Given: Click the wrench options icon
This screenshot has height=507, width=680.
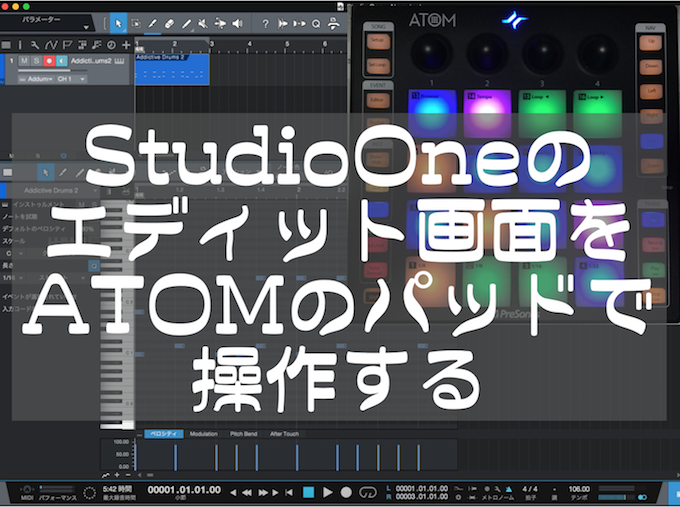Looking at the screenshot, I should [x=35, y=45].
